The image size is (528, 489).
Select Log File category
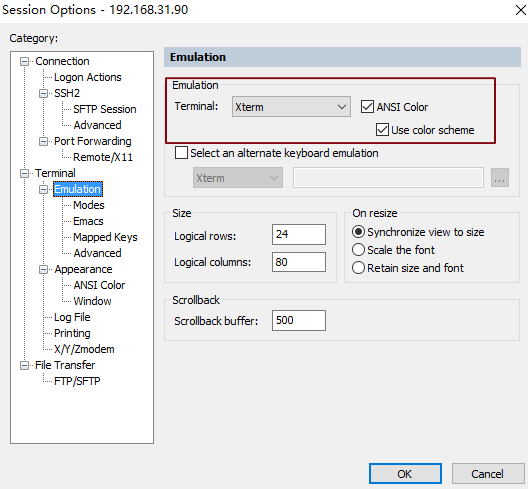click(x=72, y=317)
